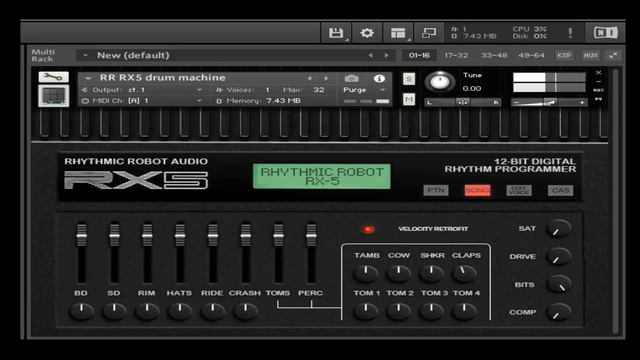
Task: Click the SHKR knob
Action: [x=431, y=273]
